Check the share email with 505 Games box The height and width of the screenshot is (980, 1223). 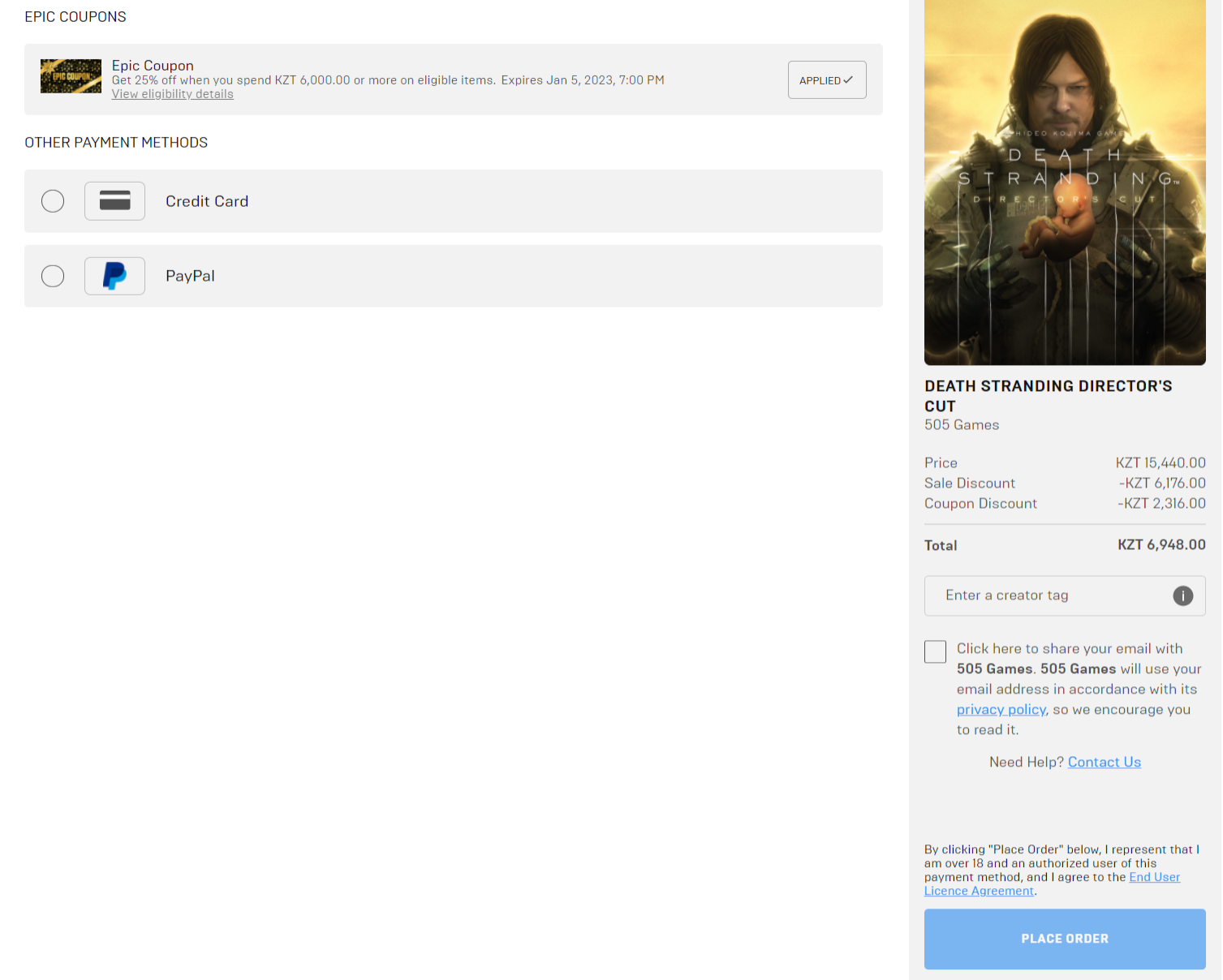(935, 651)
